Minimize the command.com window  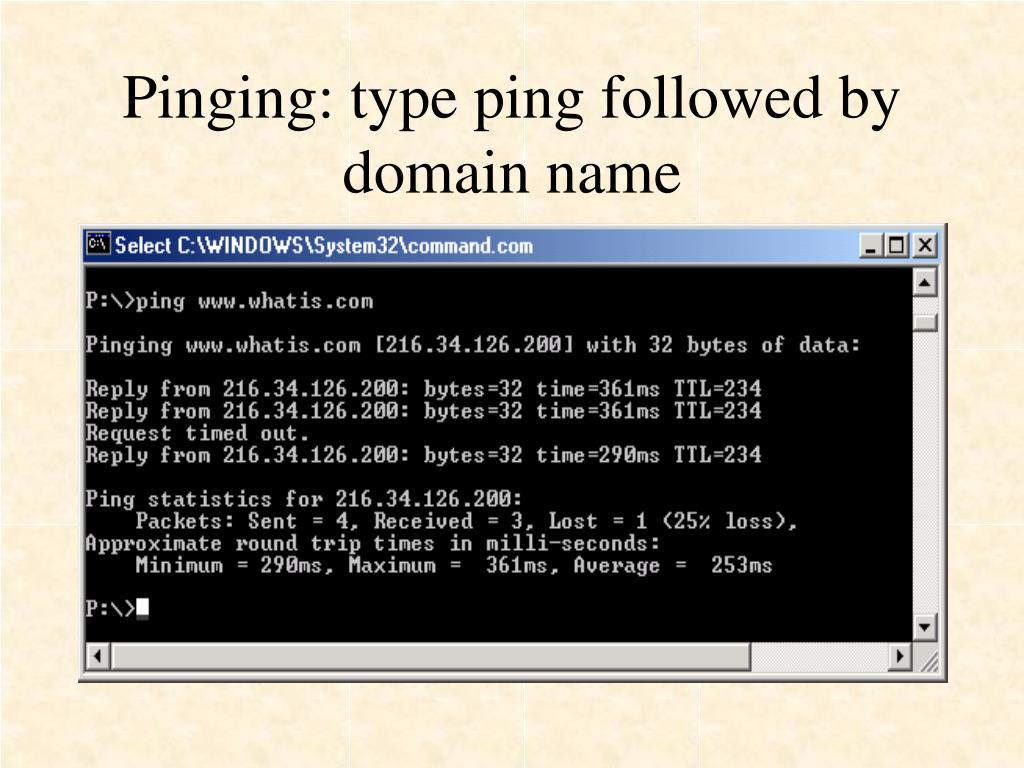(x=870, y=246)
